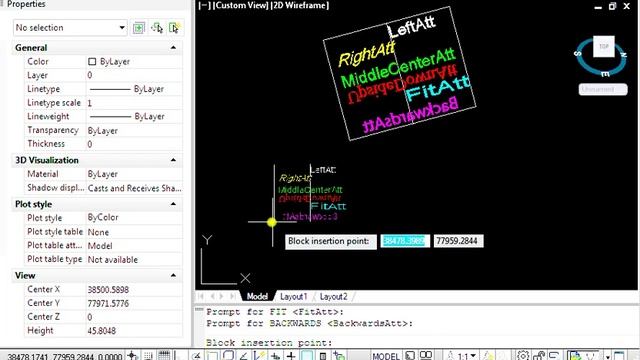The height and width of the screenshot is (360, 640).
Task: Click the command line grip handle
Action: click(x=199, y=310)
